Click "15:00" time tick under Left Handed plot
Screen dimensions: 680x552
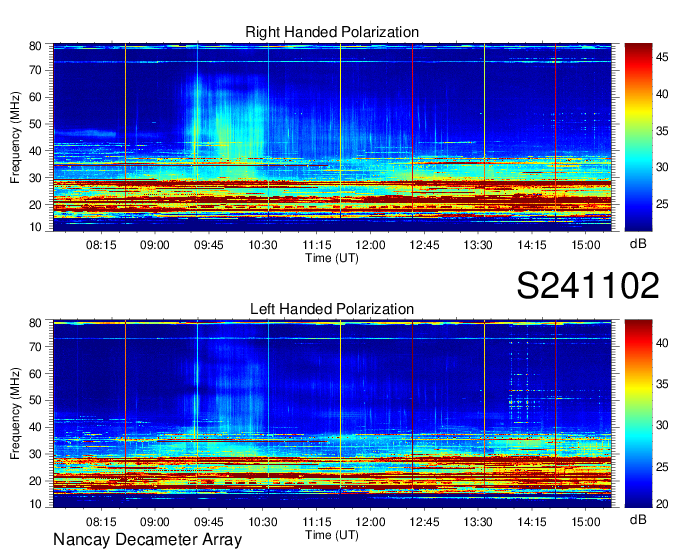[586, 522]
